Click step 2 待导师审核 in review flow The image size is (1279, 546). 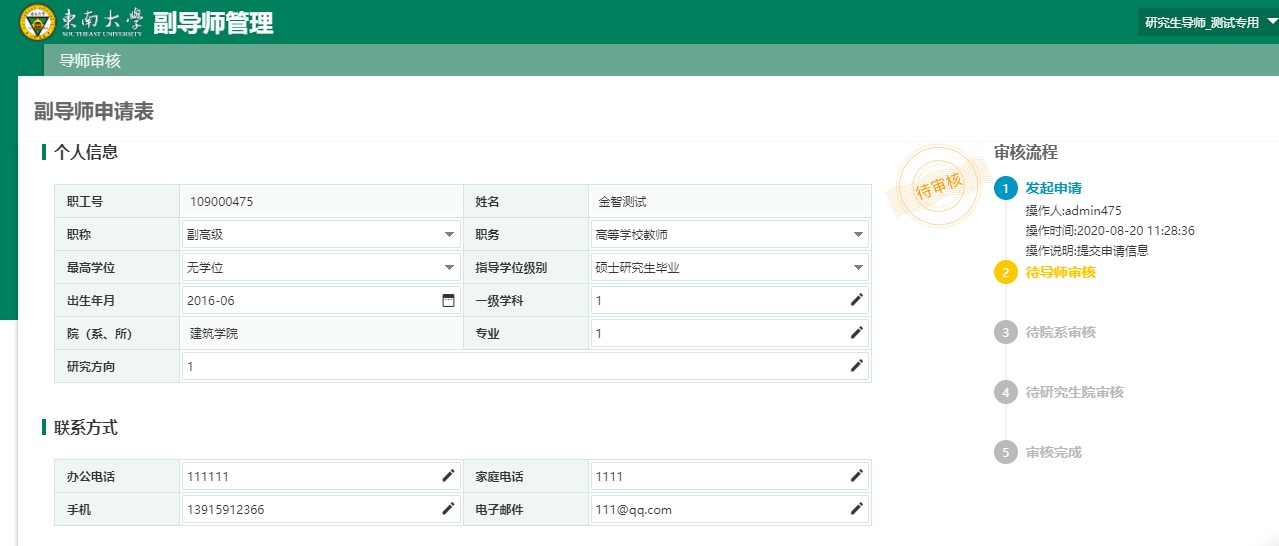(x=1060, y=272)
